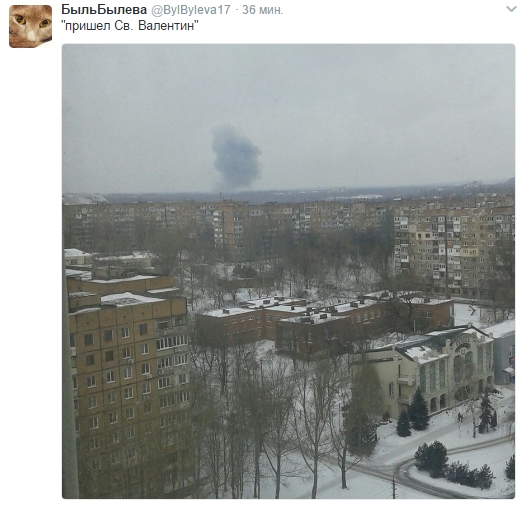Image resolution: width=524 pixels, height=505 pixels.
Task: Open the tweet via 36 мин. timestamp
Action: click(262, 10)
